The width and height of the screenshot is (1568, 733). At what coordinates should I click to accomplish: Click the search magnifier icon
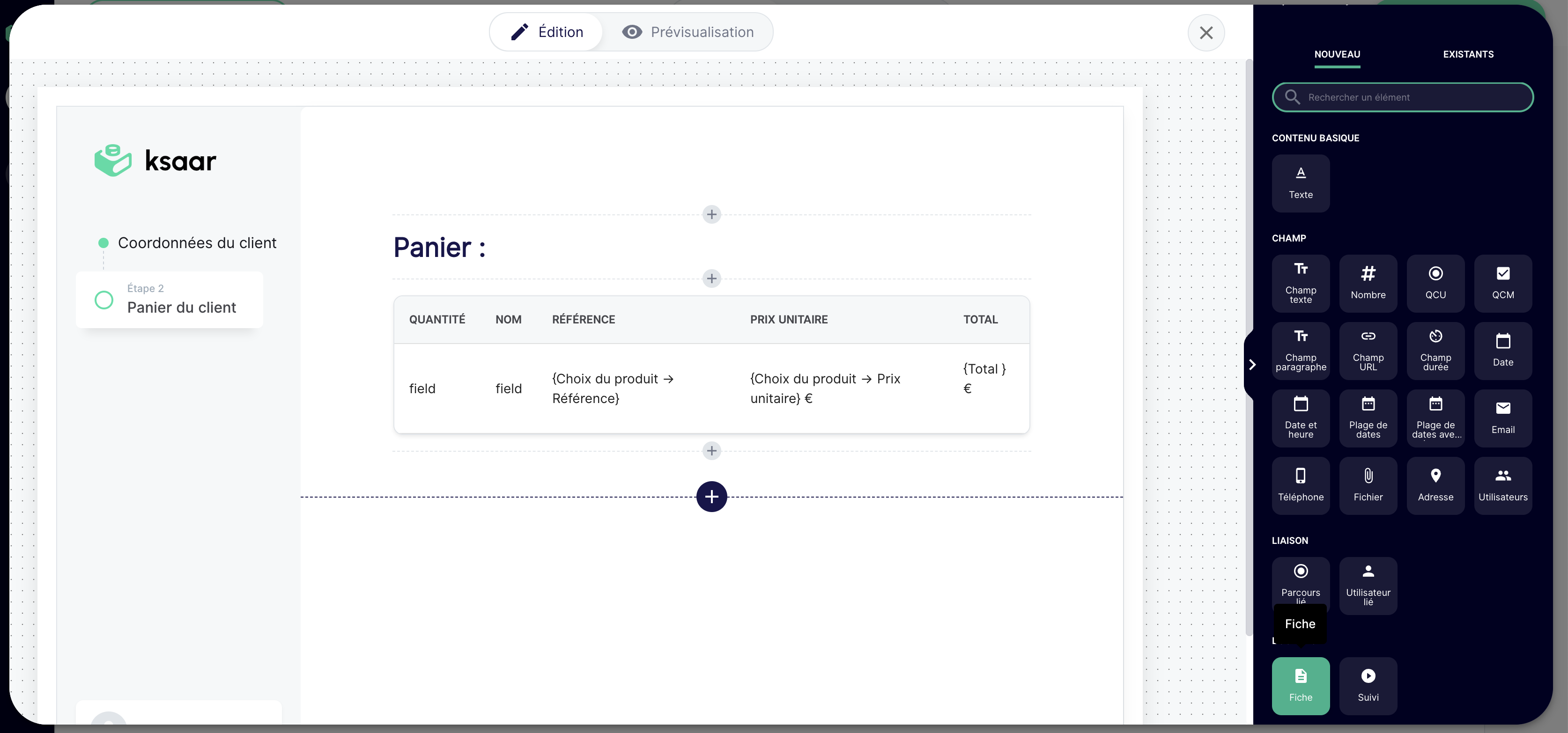(1292, 97)
